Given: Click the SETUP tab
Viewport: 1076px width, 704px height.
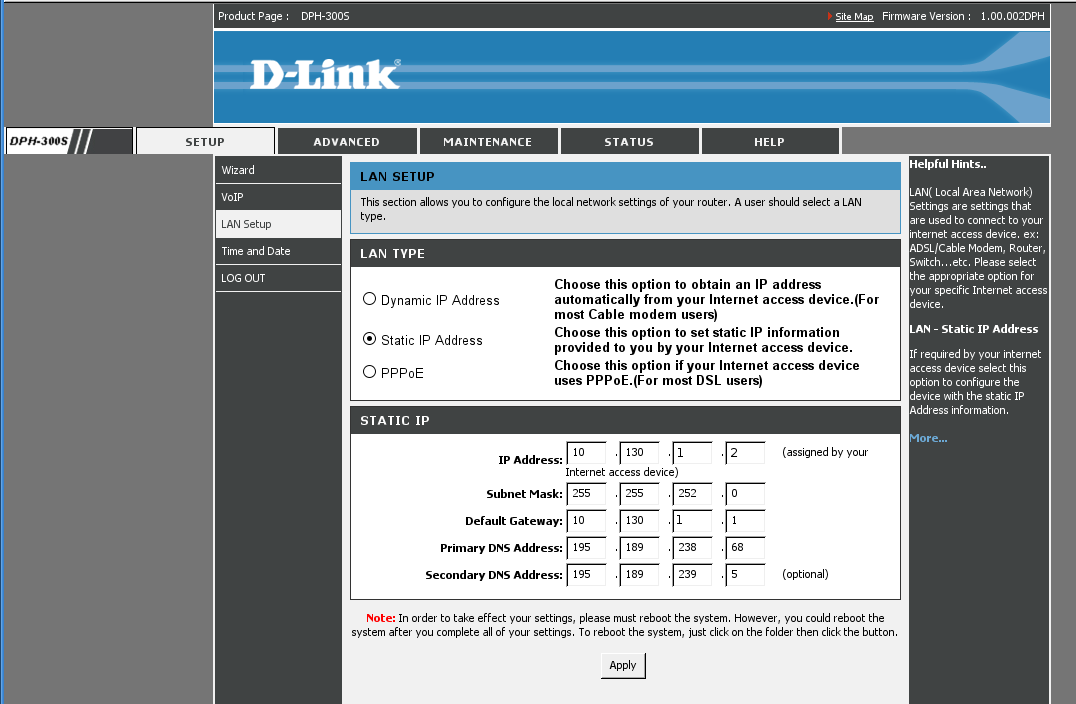Looking at the screenshot, I should (205, 142).
